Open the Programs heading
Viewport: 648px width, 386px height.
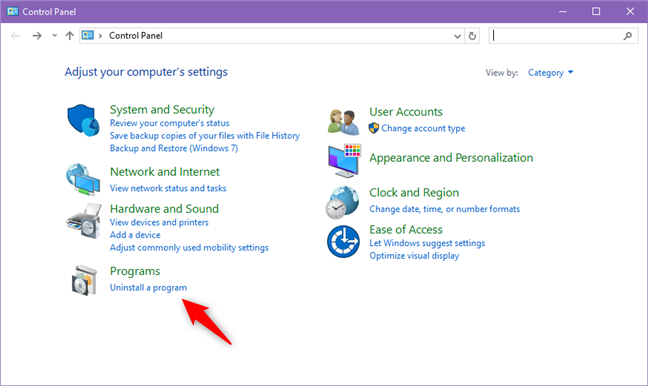135,271
